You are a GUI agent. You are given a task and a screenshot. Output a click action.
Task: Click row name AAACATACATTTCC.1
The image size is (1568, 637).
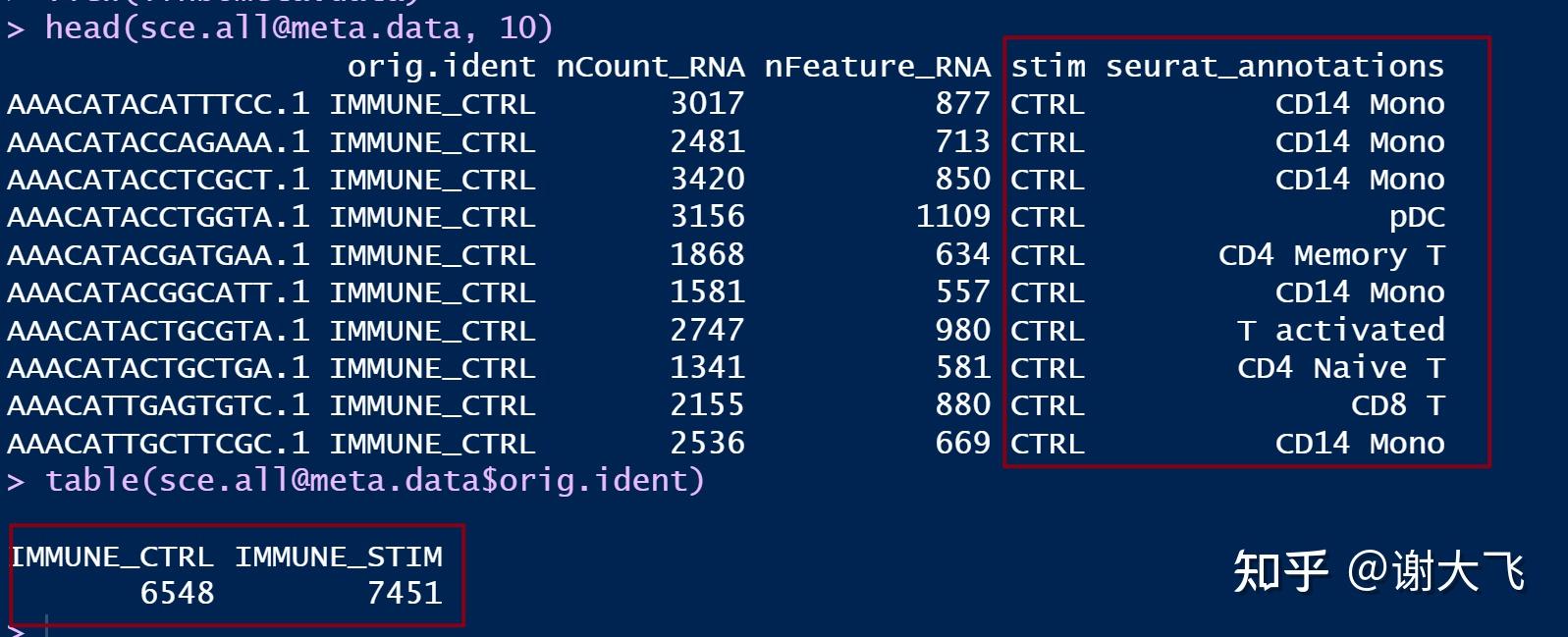pyautogui.click(x=158, y=104)
